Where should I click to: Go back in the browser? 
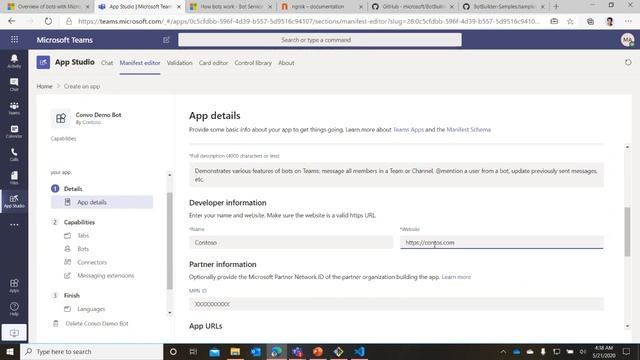(11, 21)
